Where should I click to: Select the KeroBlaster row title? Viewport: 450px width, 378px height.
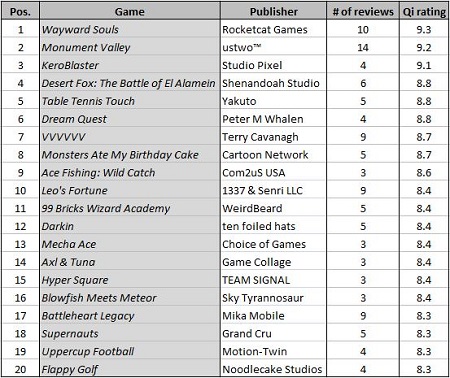[x=130, y=65]
